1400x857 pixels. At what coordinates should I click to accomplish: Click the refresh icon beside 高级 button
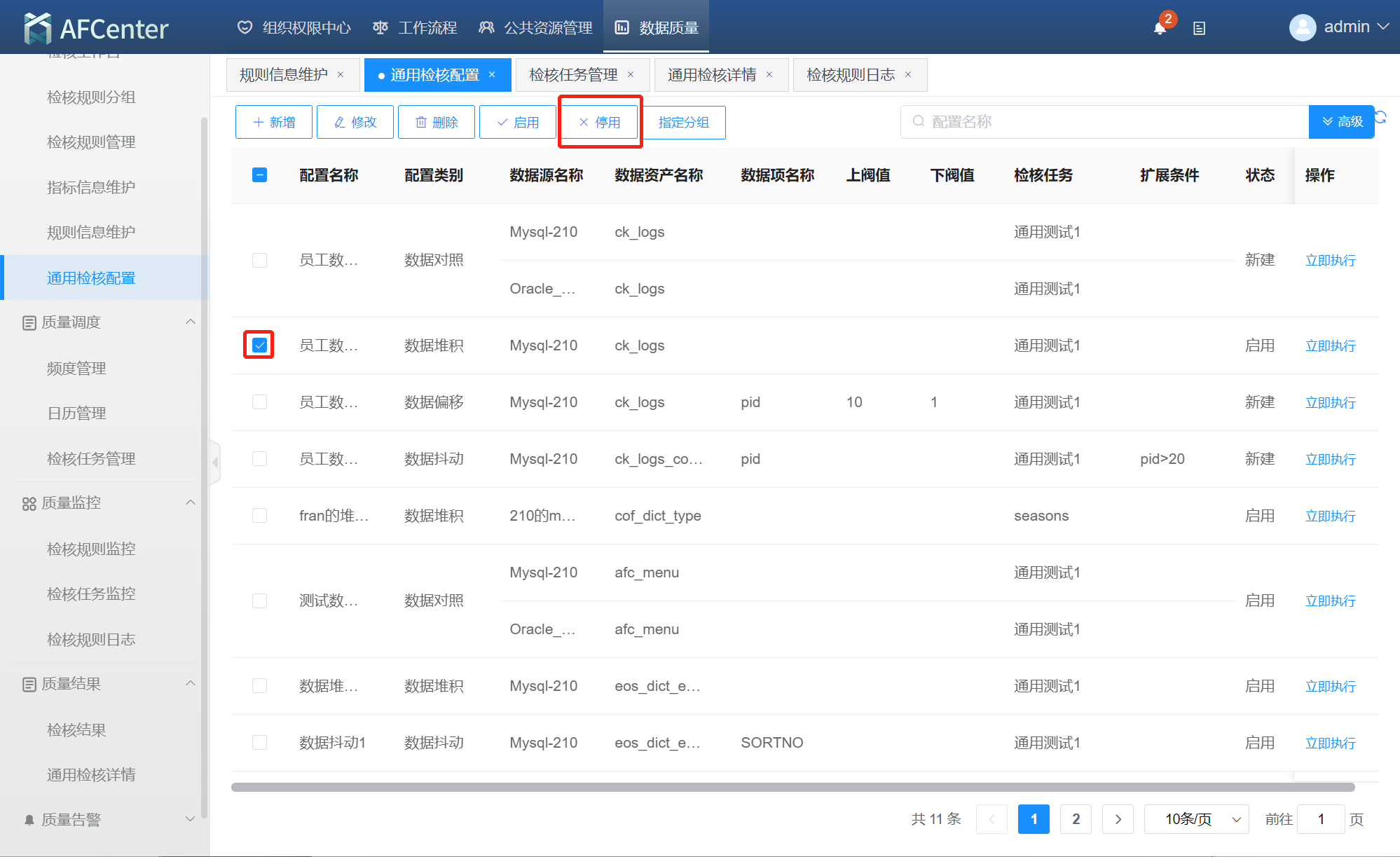point(1381,117)
